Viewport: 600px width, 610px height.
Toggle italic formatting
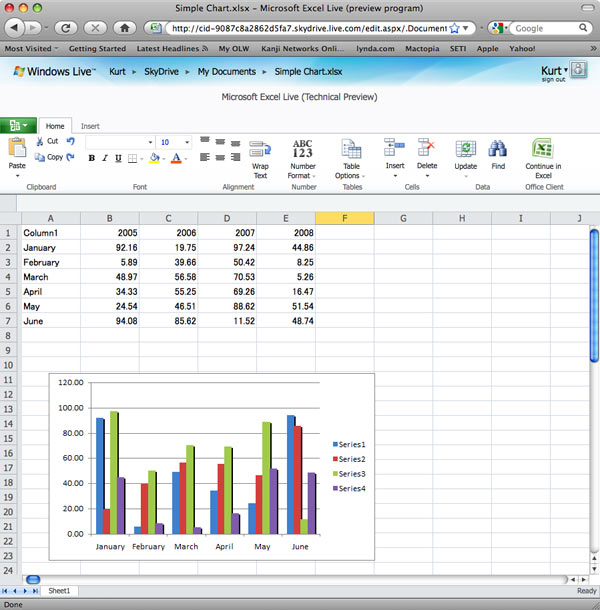pyautogui.click(x=105, y=158)
